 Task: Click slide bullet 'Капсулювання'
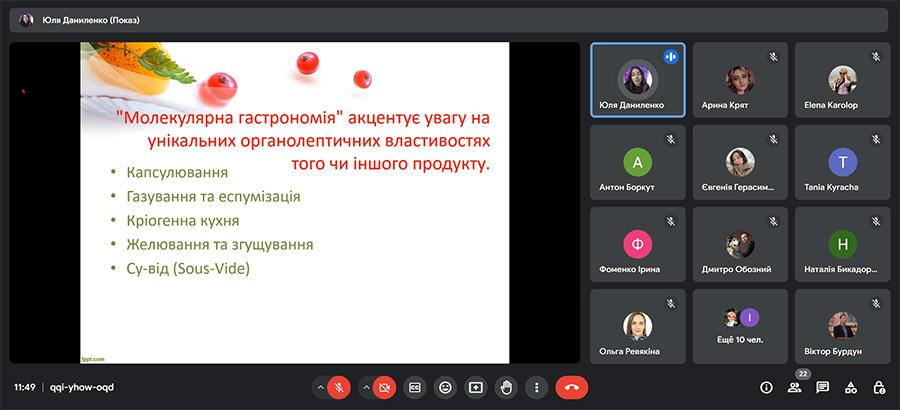coord(177,172)
